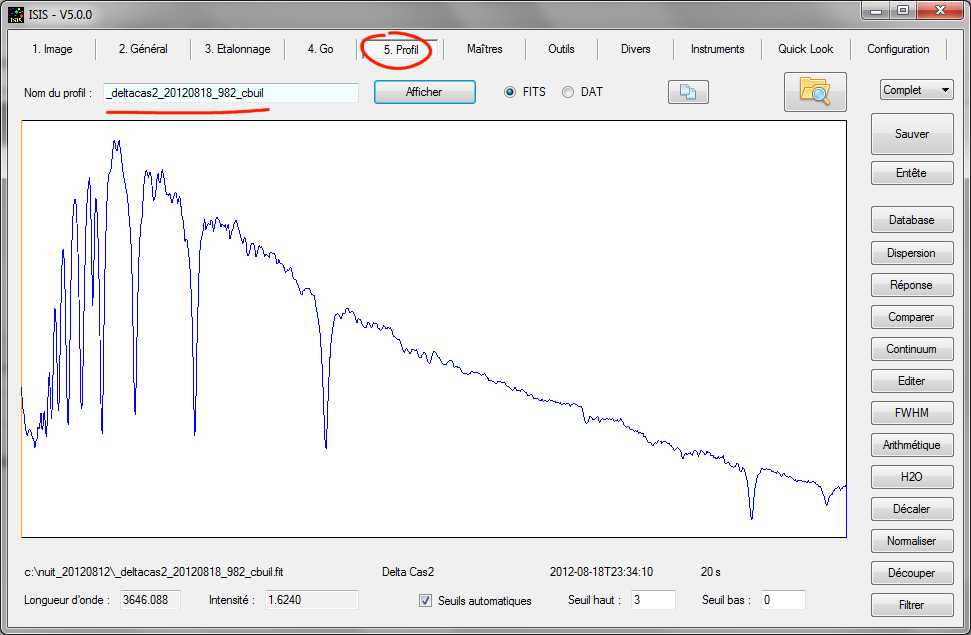
Task: Click the Dispersion button
Action: (912, 253)
